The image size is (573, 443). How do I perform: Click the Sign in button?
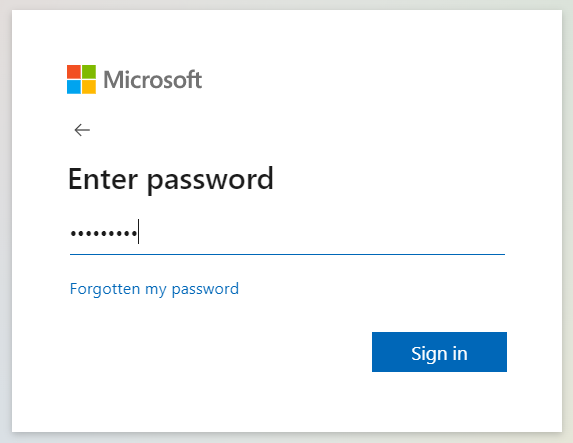[439, 352]
